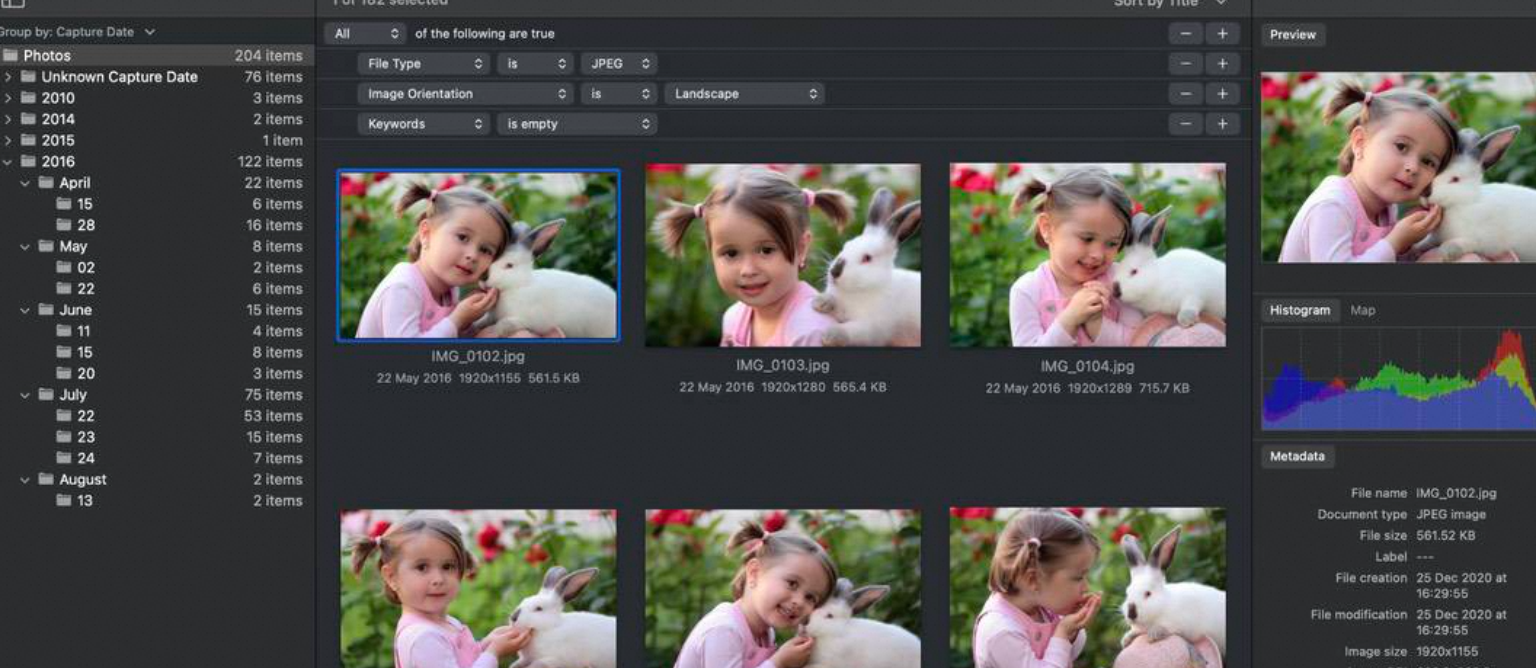Add rule with plus on 'All' row
The width and height of the screenshot is (1536, 668).
(x=1222, y=34)
